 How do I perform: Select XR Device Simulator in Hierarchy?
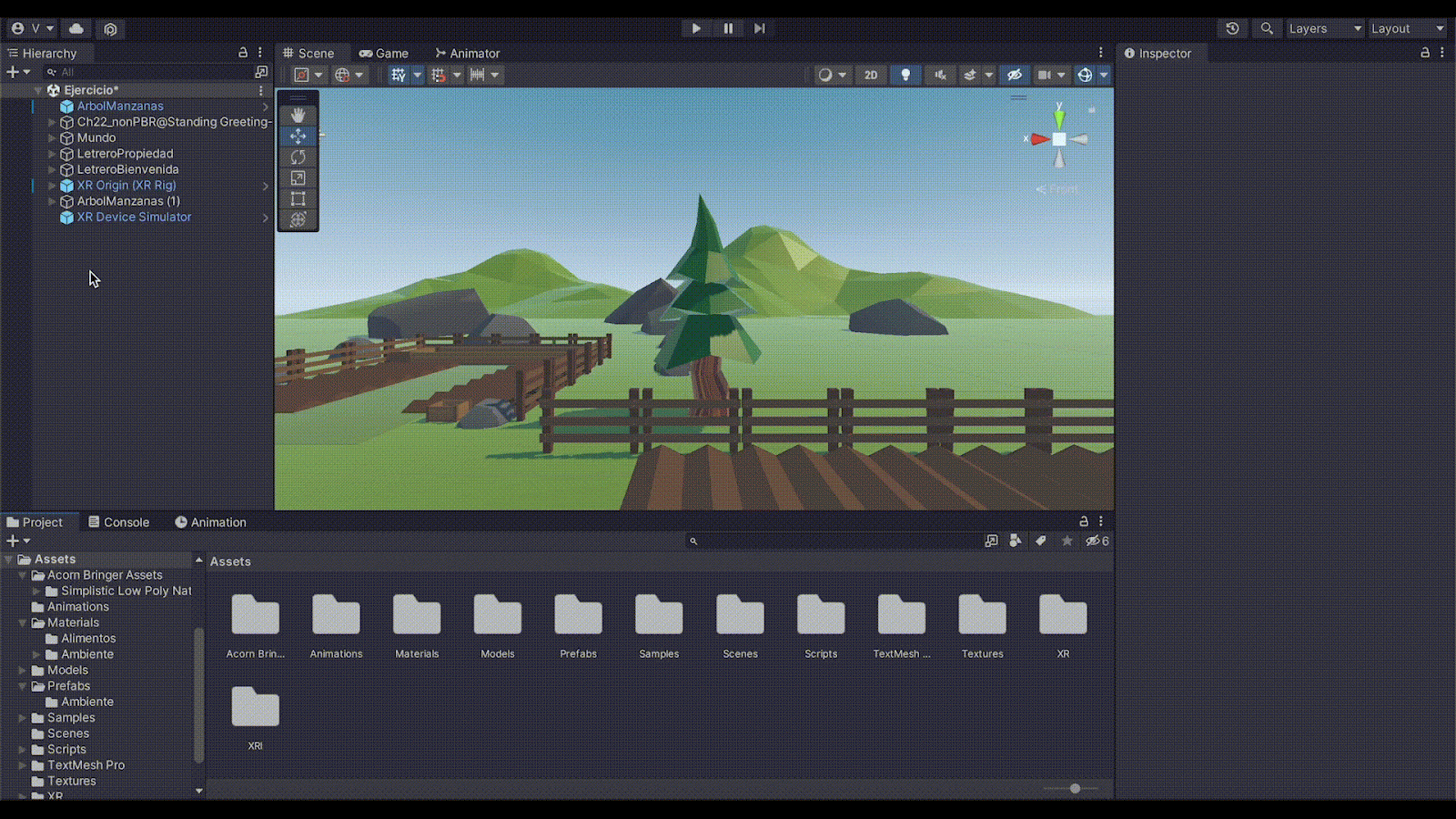134,217
